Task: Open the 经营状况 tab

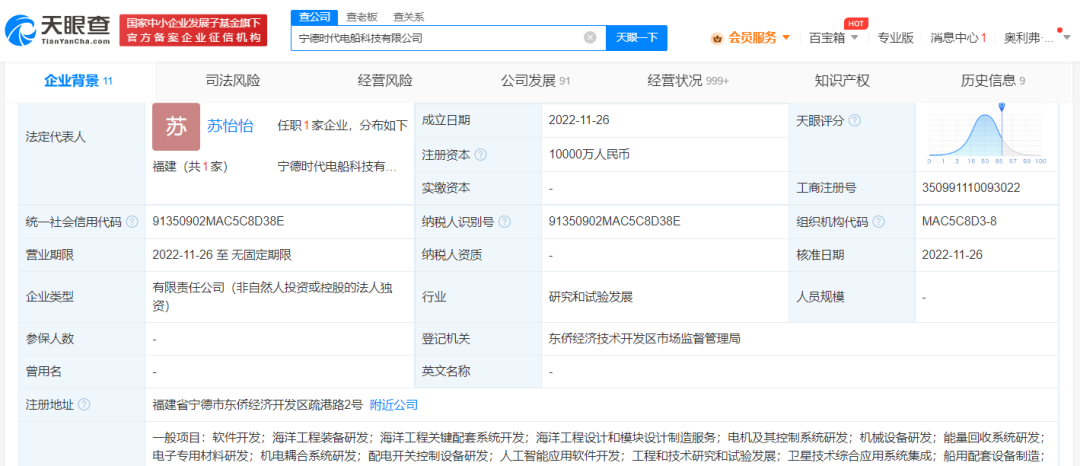Action: (x=687, y=81)
